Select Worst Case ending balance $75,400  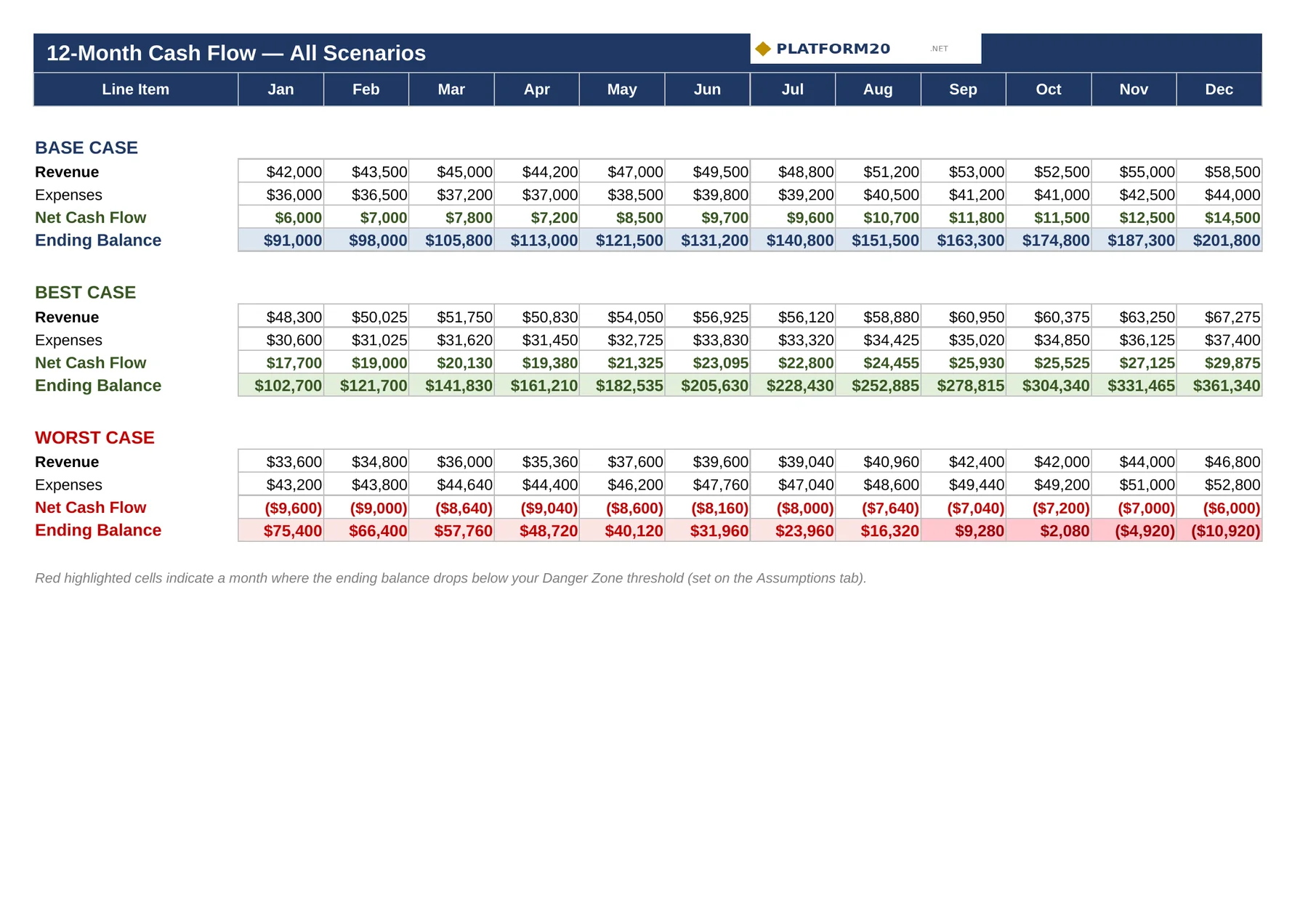(281, 531)
